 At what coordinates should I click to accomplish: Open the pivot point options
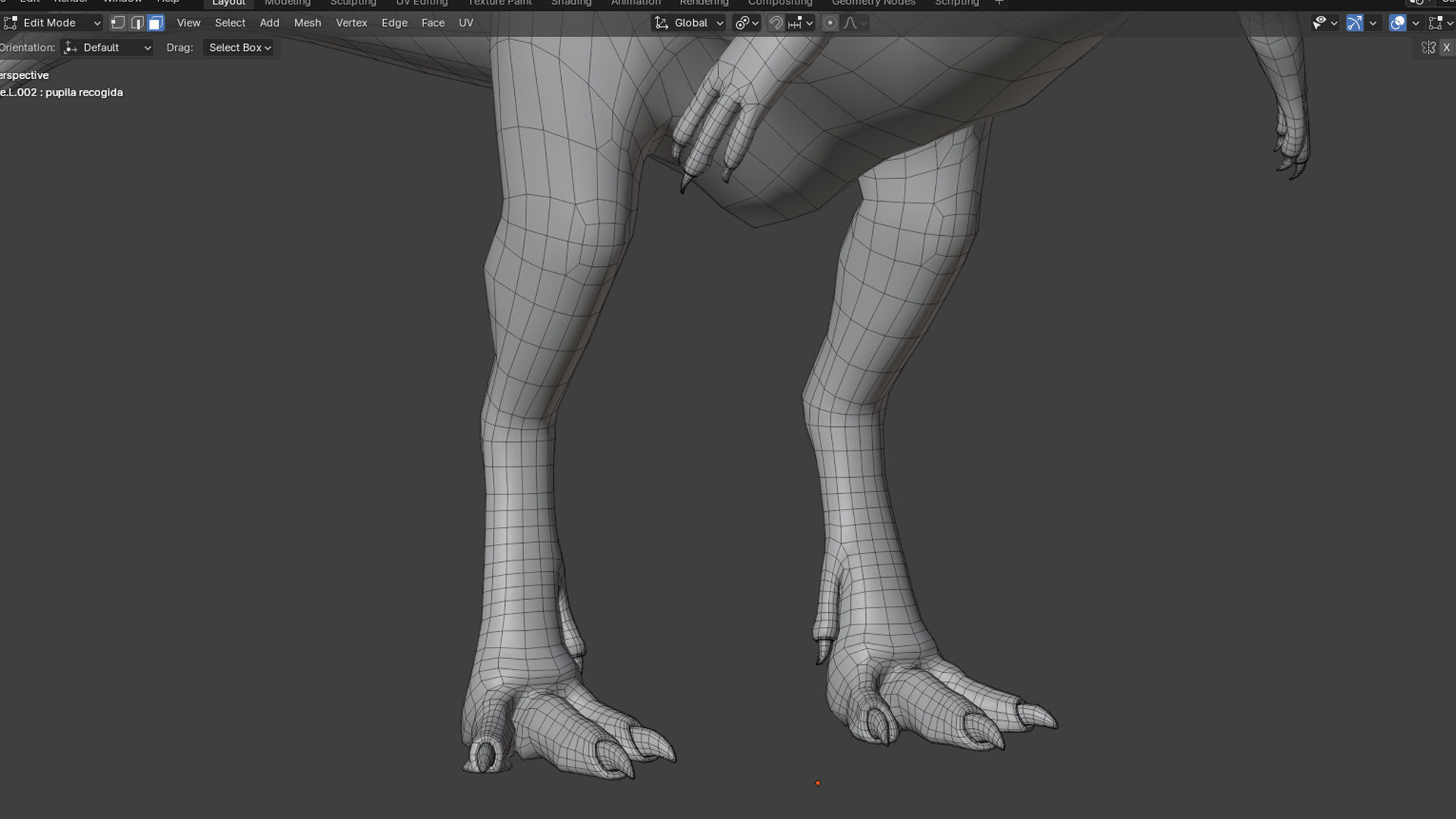[746, 23]
